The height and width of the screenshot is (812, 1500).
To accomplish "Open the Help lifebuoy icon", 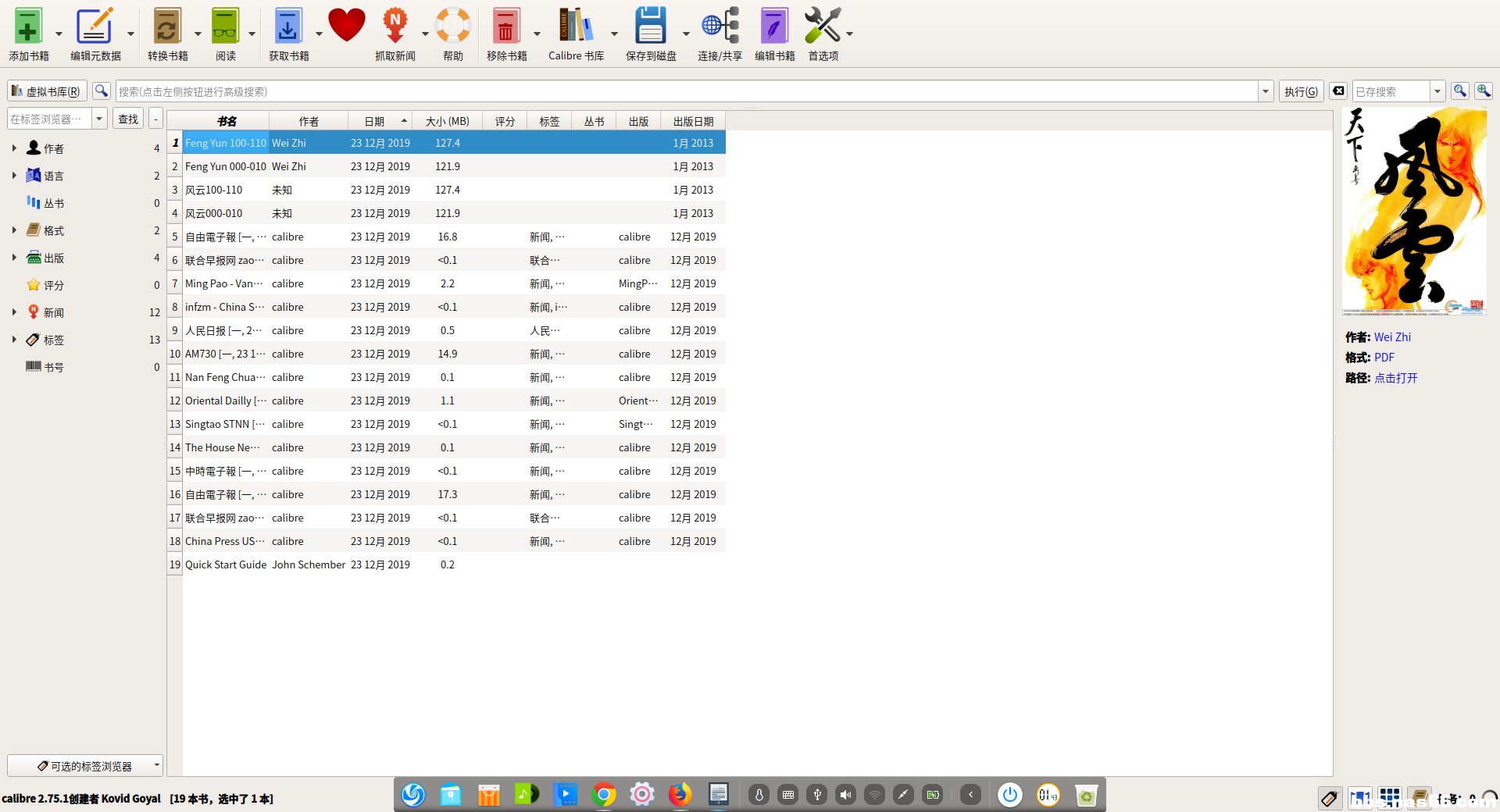I will (x=453, y=27).
